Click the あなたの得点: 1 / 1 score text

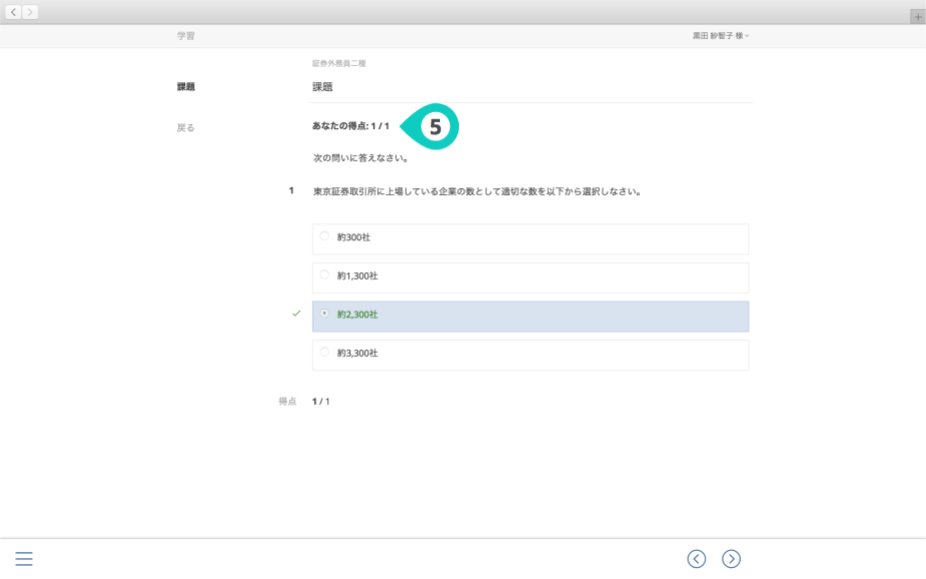351,126
